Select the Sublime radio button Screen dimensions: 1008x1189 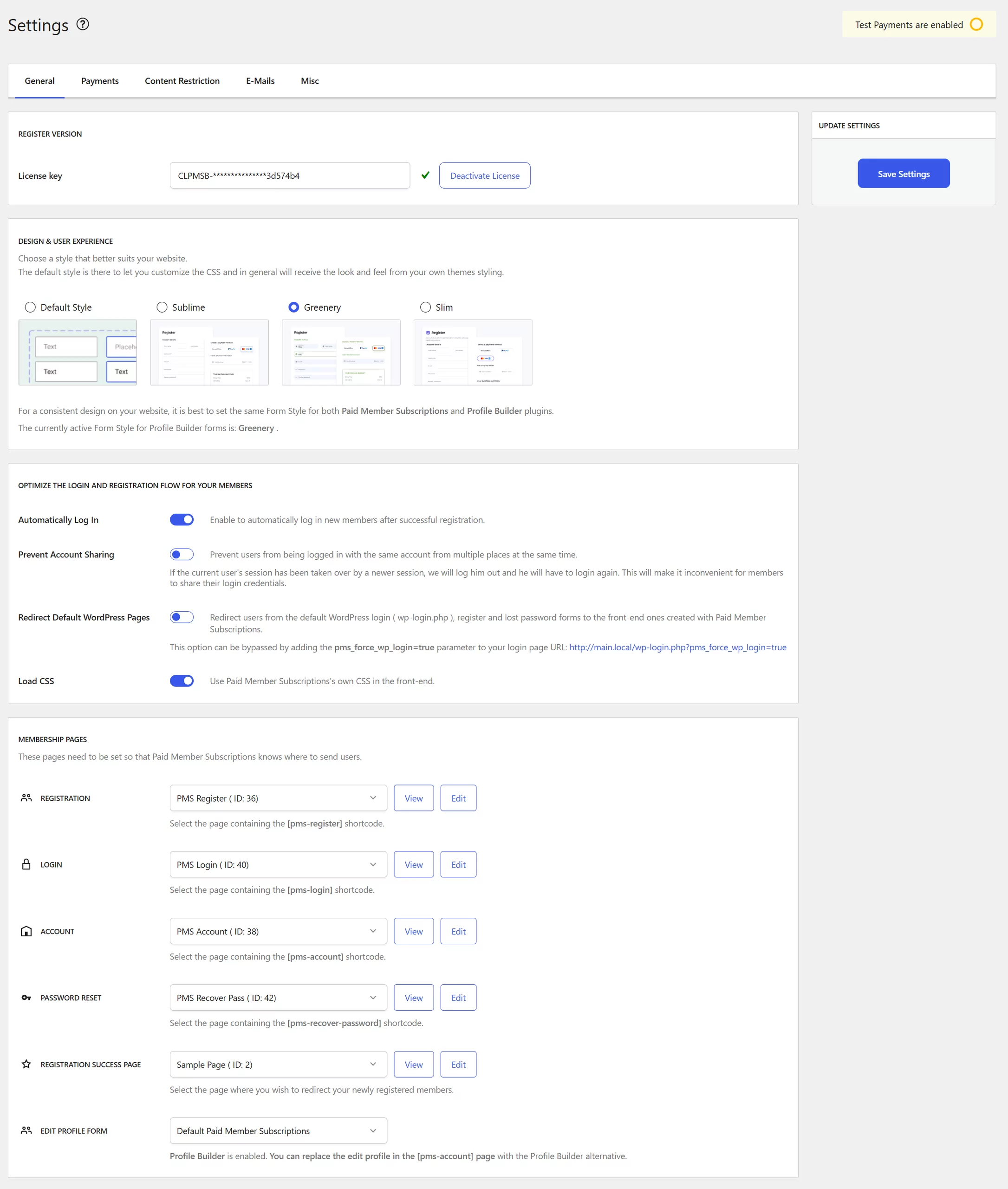click(x=163, y=307)
